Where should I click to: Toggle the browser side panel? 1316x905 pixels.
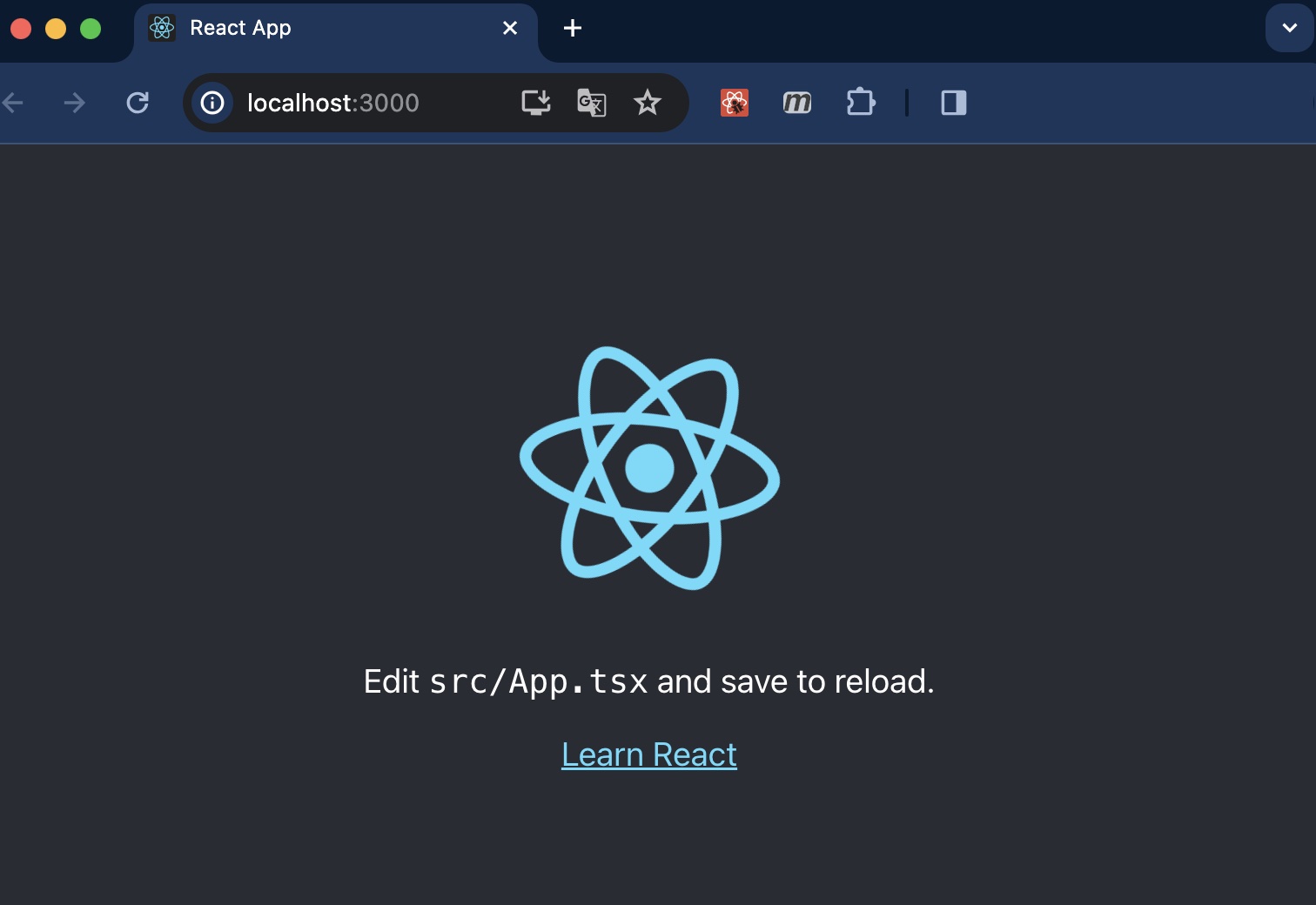pos(954,103)
